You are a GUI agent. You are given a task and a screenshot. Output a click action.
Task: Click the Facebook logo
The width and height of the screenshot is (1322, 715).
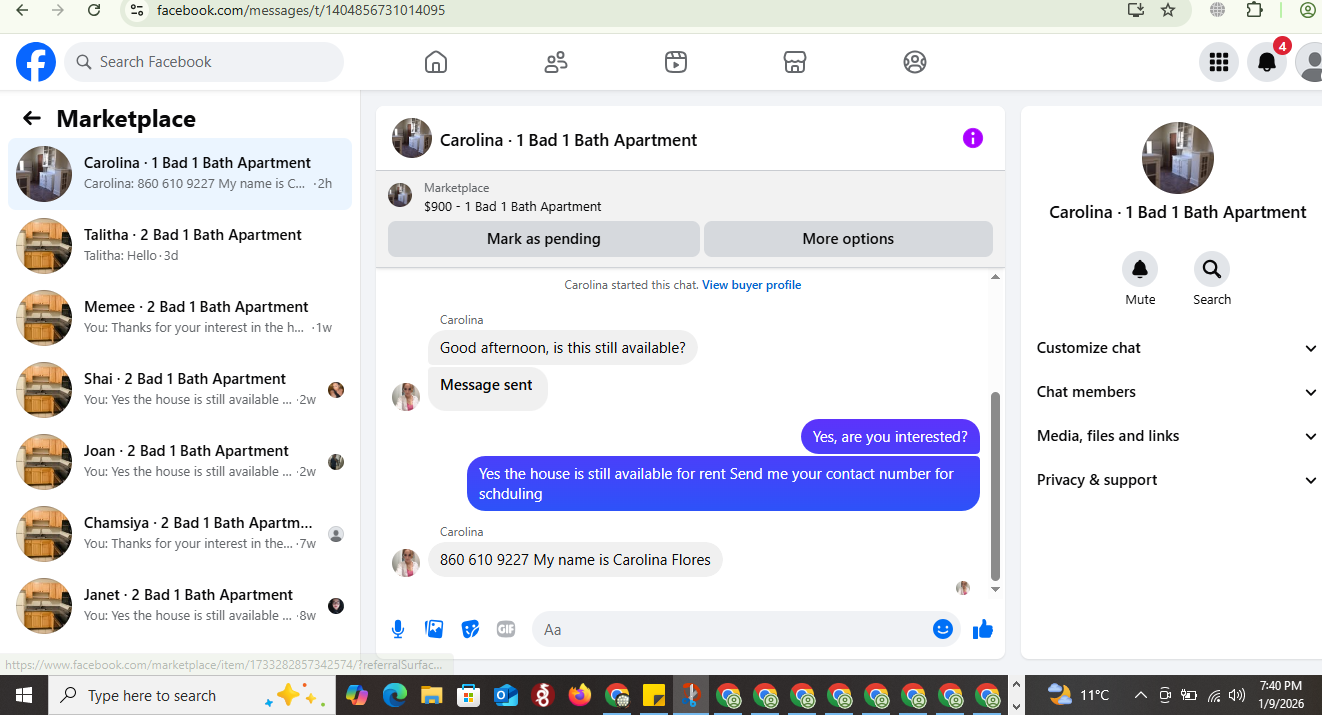point(36,62)
